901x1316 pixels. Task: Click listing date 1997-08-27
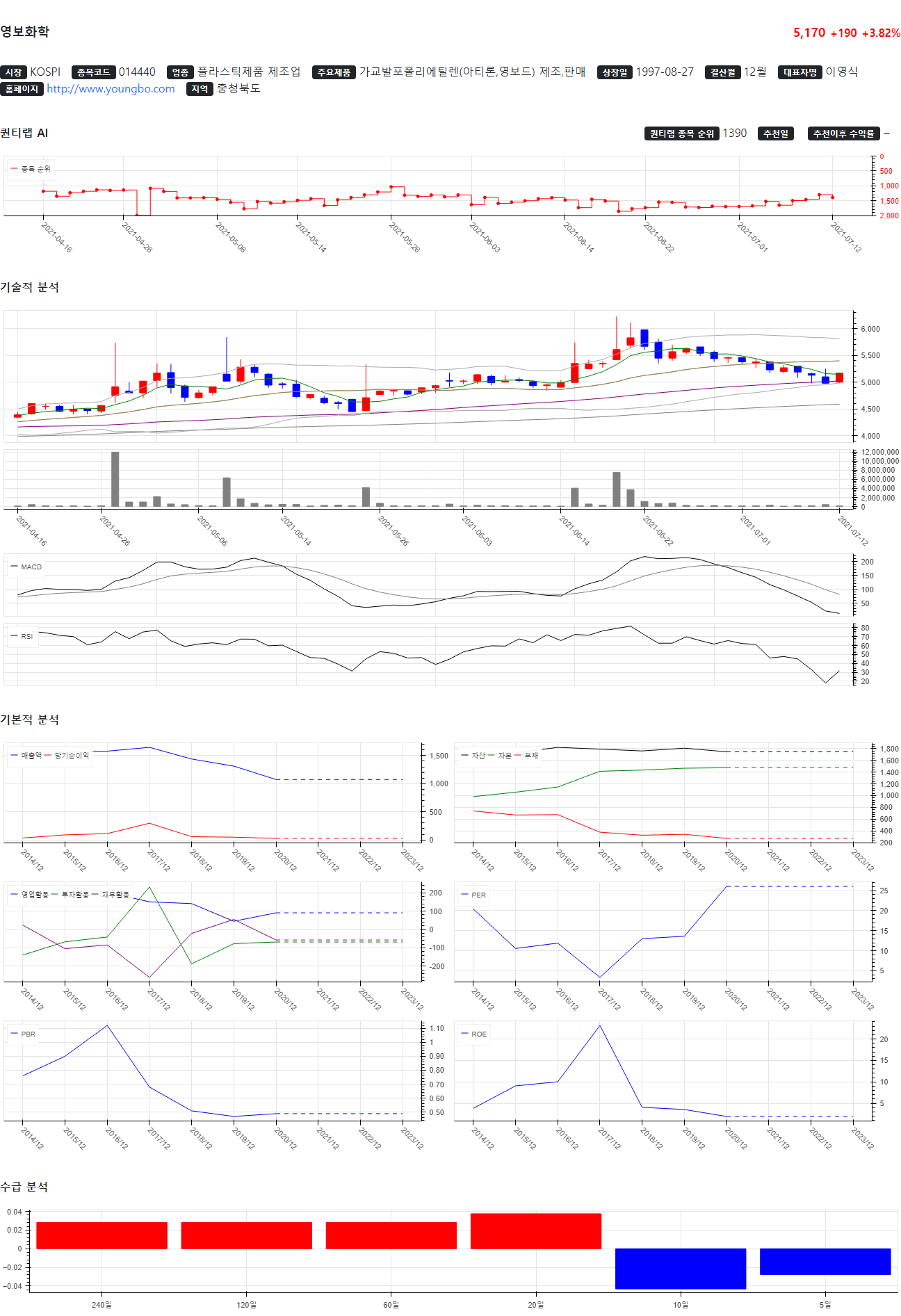665,72
